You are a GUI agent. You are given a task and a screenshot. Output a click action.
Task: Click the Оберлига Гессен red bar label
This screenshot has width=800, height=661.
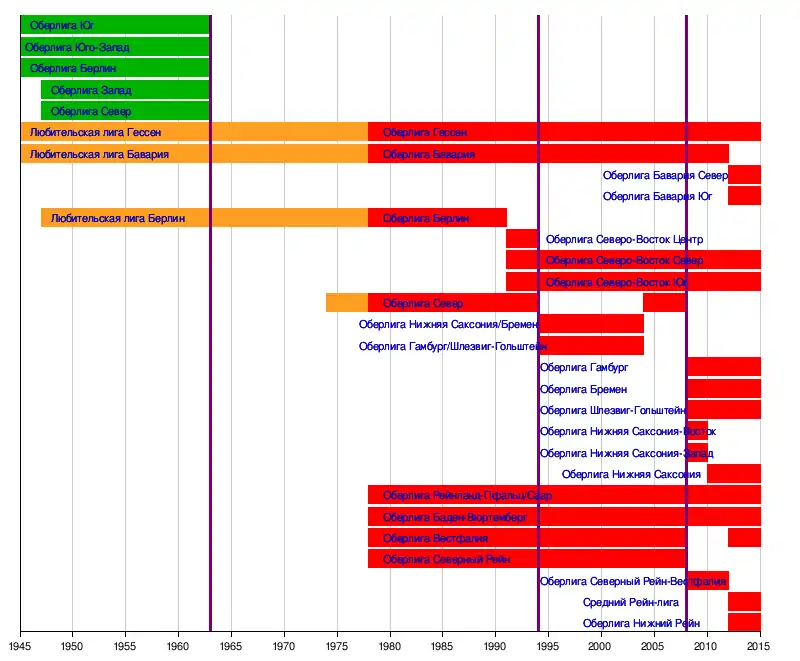pyautogui.click(x=425, y=132)
